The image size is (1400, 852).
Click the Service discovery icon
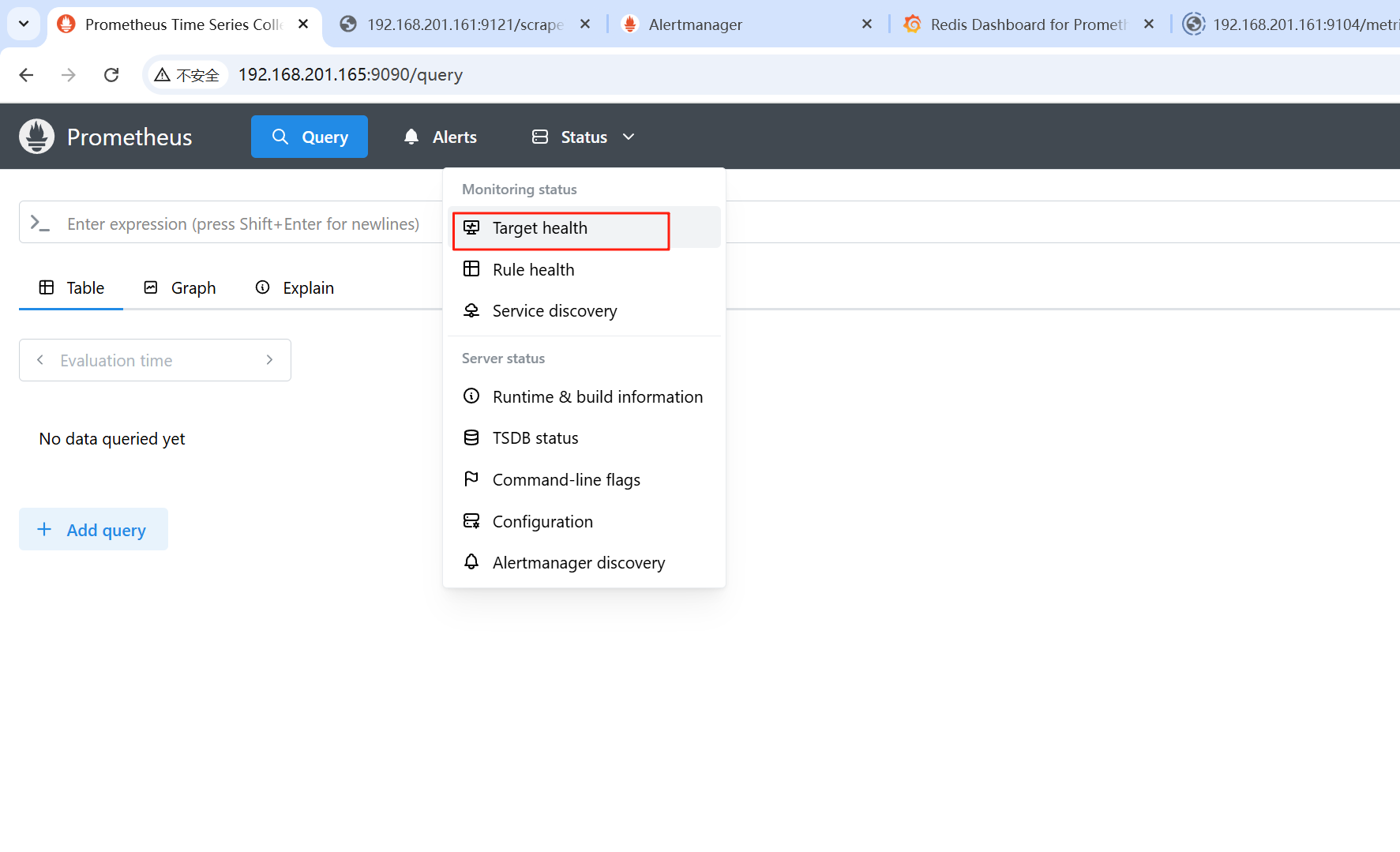tap(471, 310)
